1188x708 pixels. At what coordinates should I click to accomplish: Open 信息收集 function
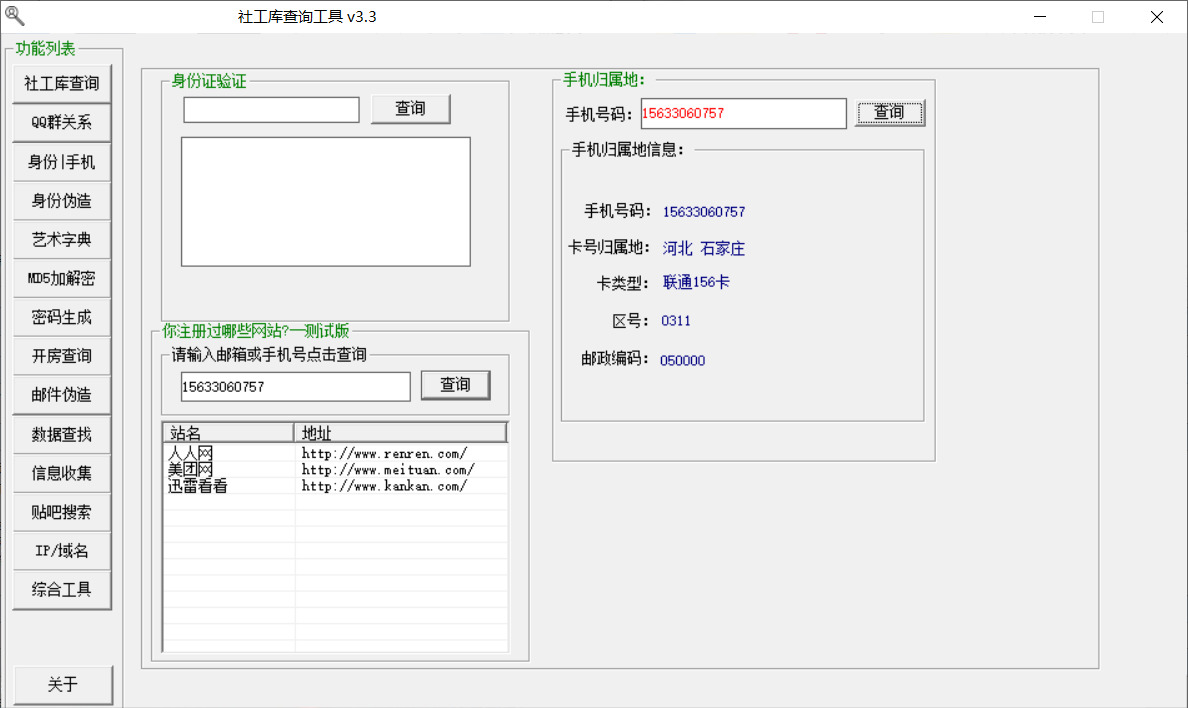(61, 473)
